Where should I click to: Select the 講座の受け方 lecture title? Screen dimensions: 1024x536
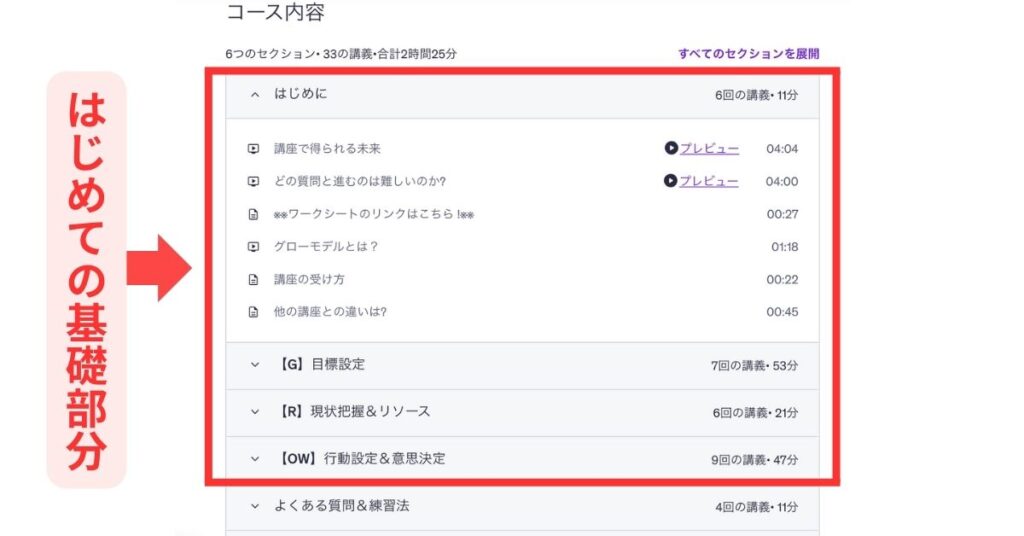click(309, 279)
